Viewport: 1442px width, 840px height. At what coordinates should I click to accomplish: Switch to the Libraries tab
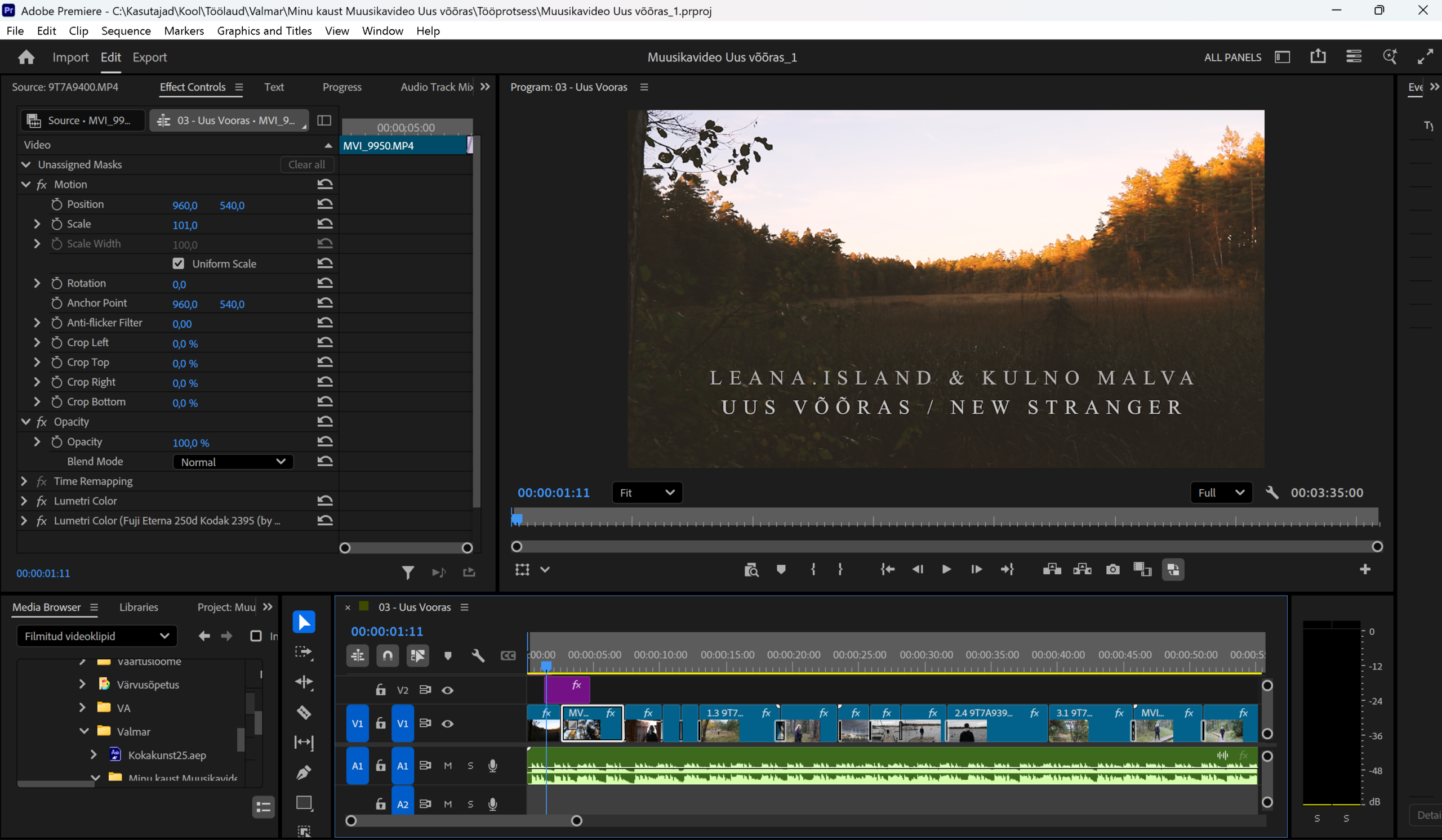pyautogui.click(x=139, y=607)
